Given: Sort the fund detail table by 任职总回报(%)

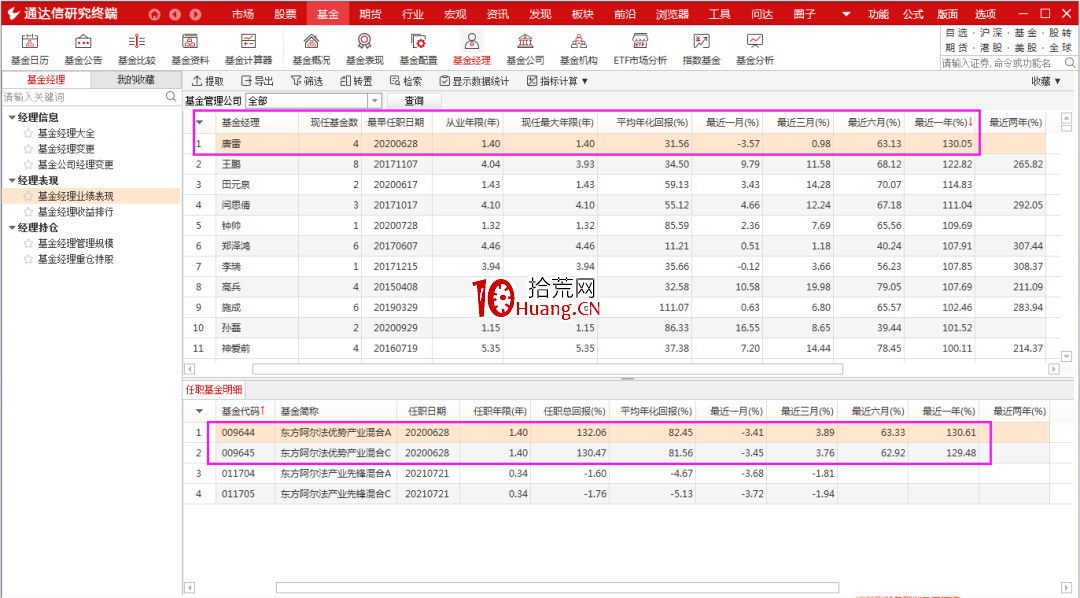Looking at the screenshot, I should point(574,411).
